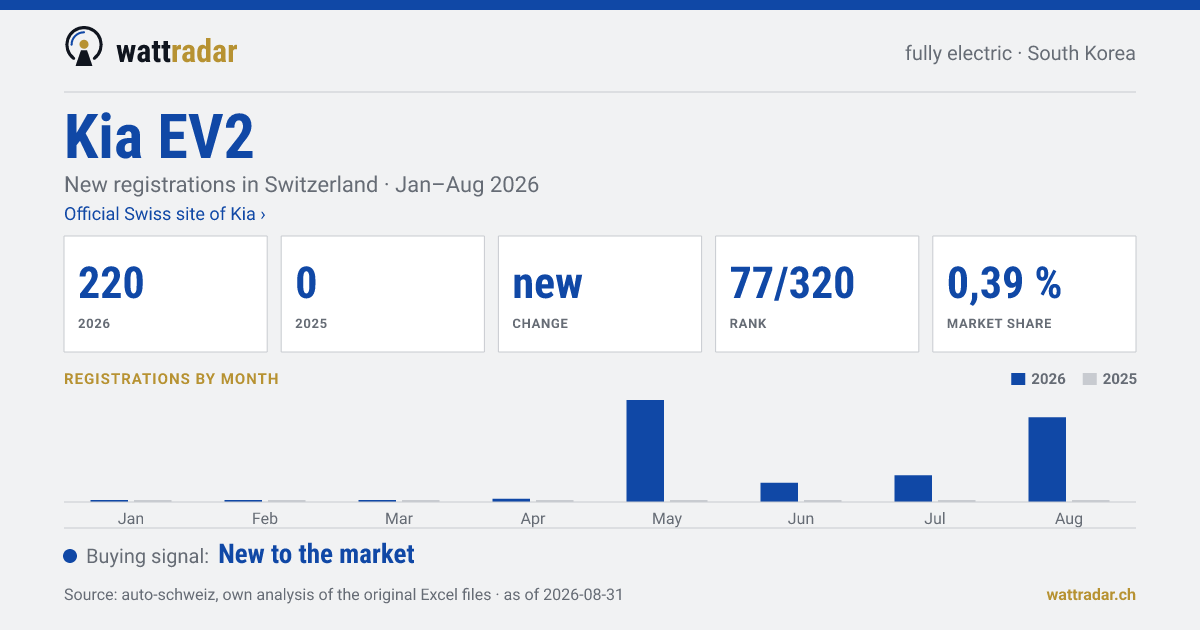This screenshot has width=1200, height=630.
Task: Click the Jun 2026 blue bar
Action: 779,492
